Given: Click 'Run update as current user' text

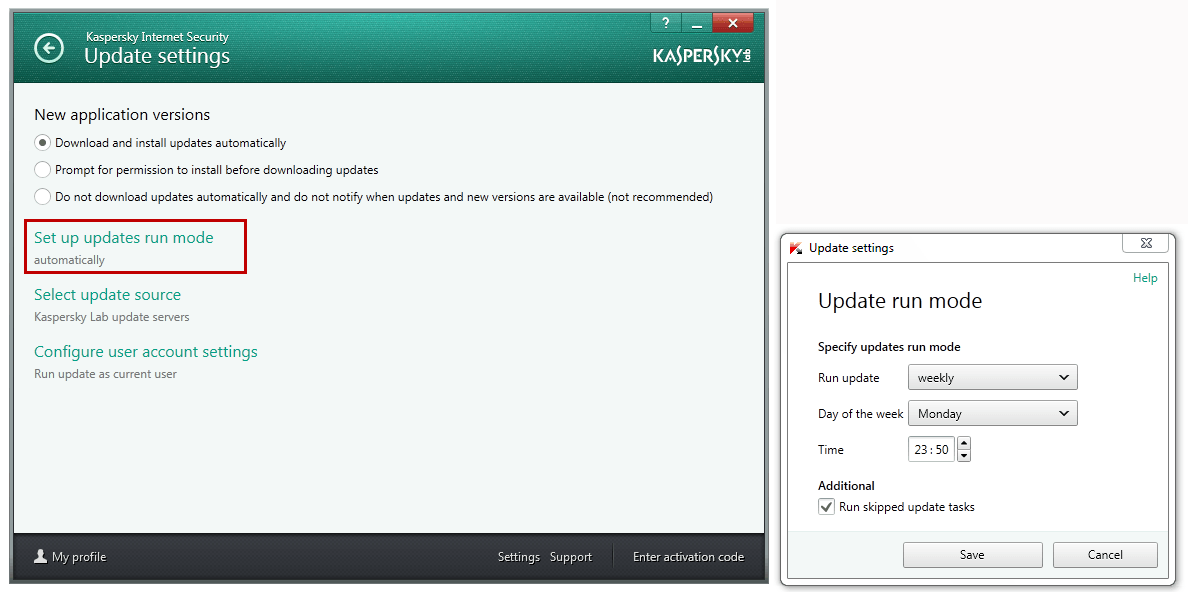Looking at the screenshot, I should click(x=105, y=374).
